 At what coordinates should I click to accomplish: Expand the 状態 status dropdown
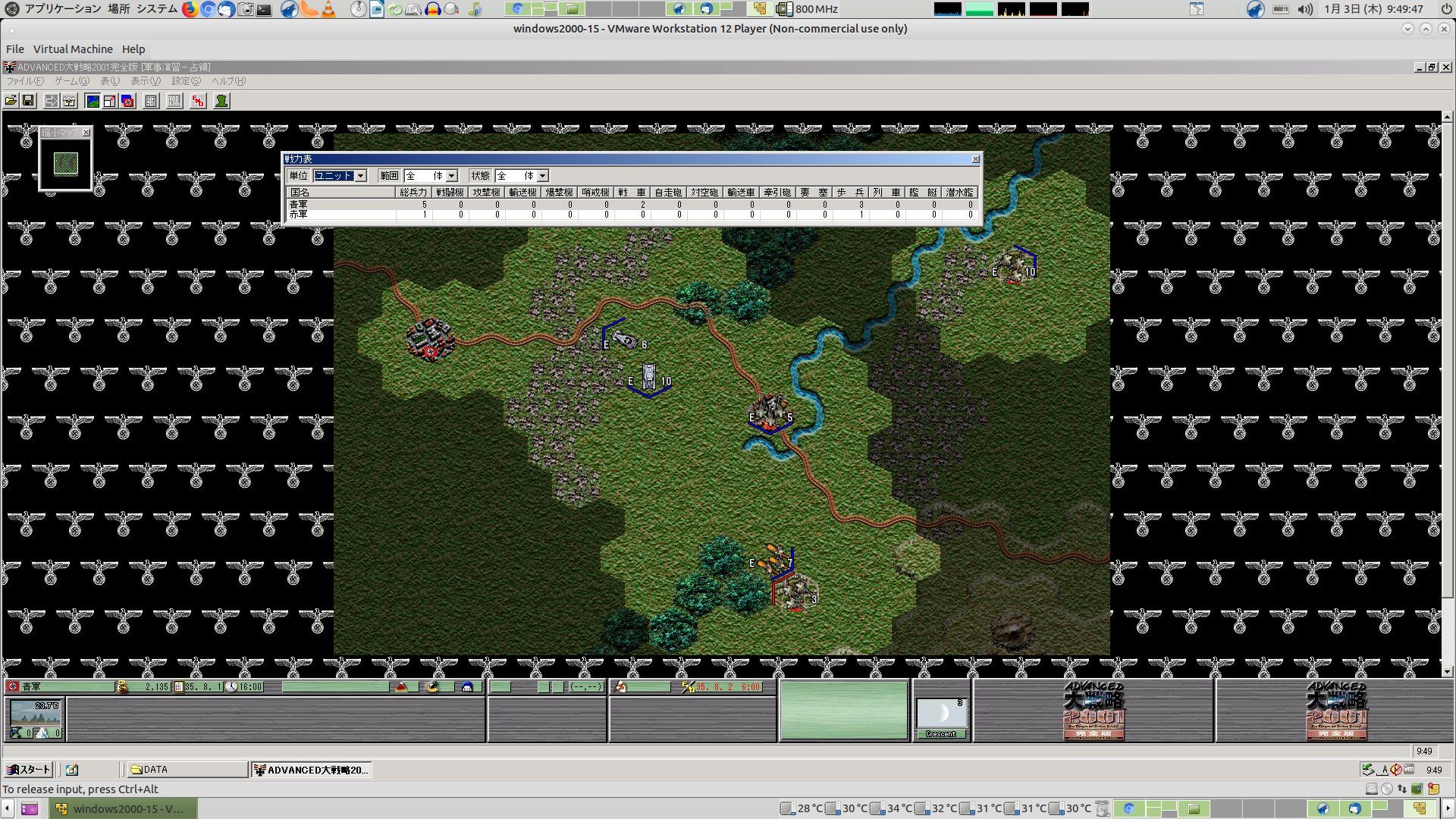(543, 176)
